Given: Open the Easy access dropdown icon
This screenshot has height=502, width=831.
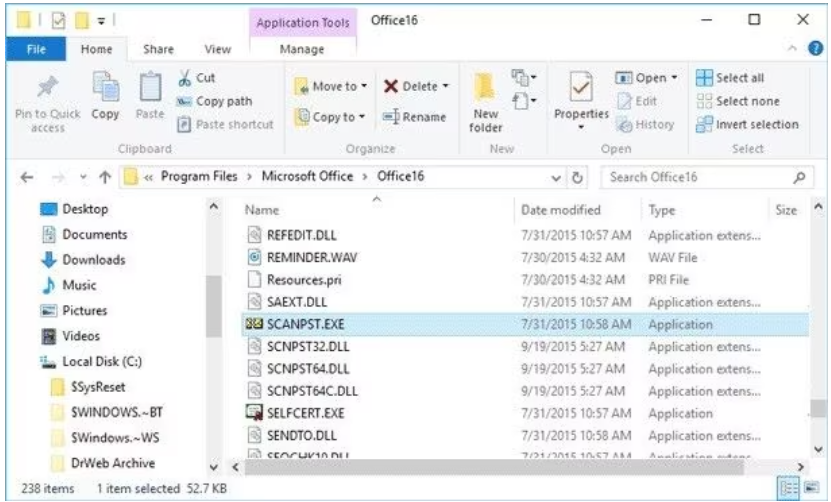Looking at the screenshot, I should pyautogui.click(x=524, y=100).
